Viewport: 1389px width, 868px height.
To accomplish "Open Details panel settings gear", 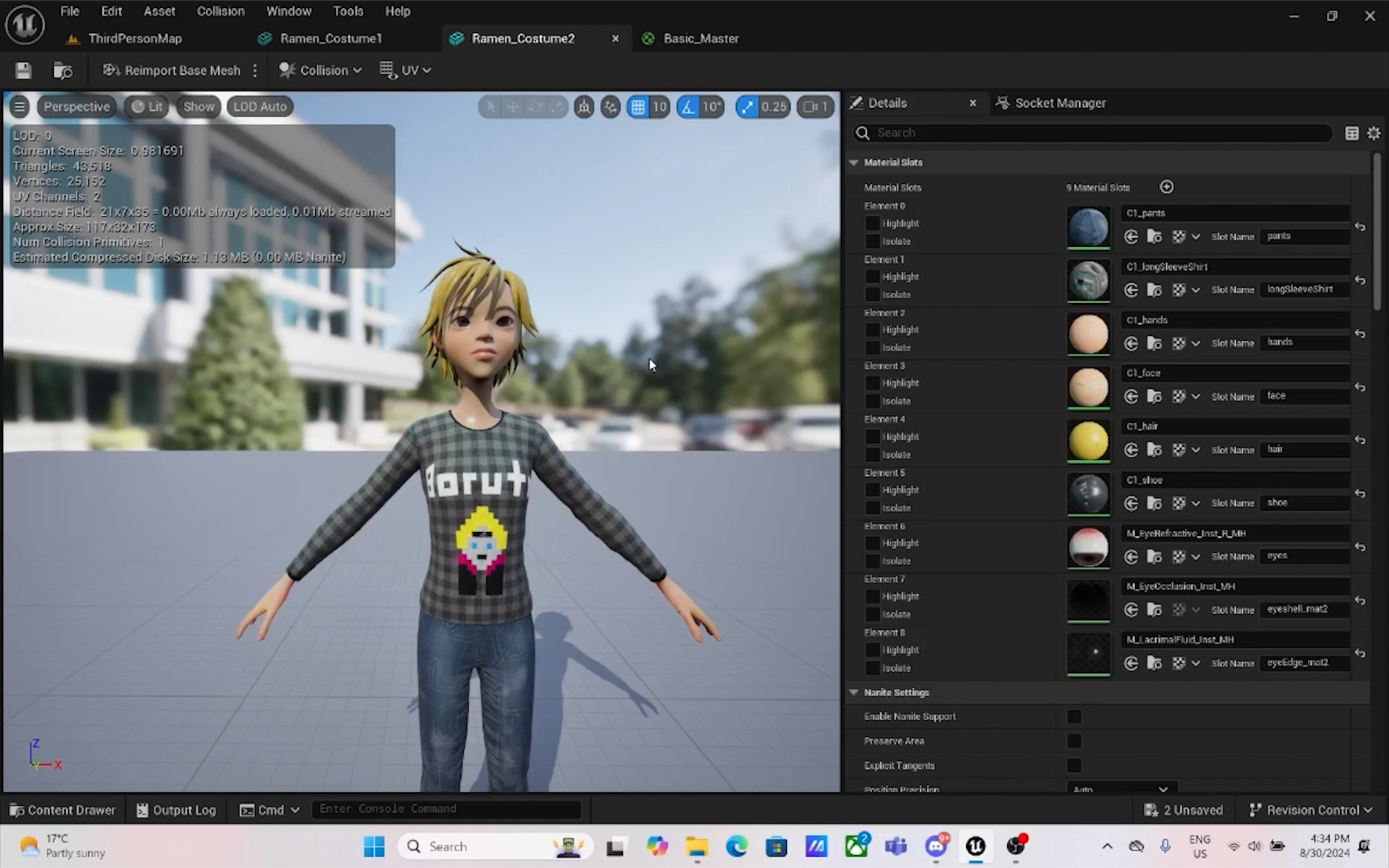I will click(1373, 133).
